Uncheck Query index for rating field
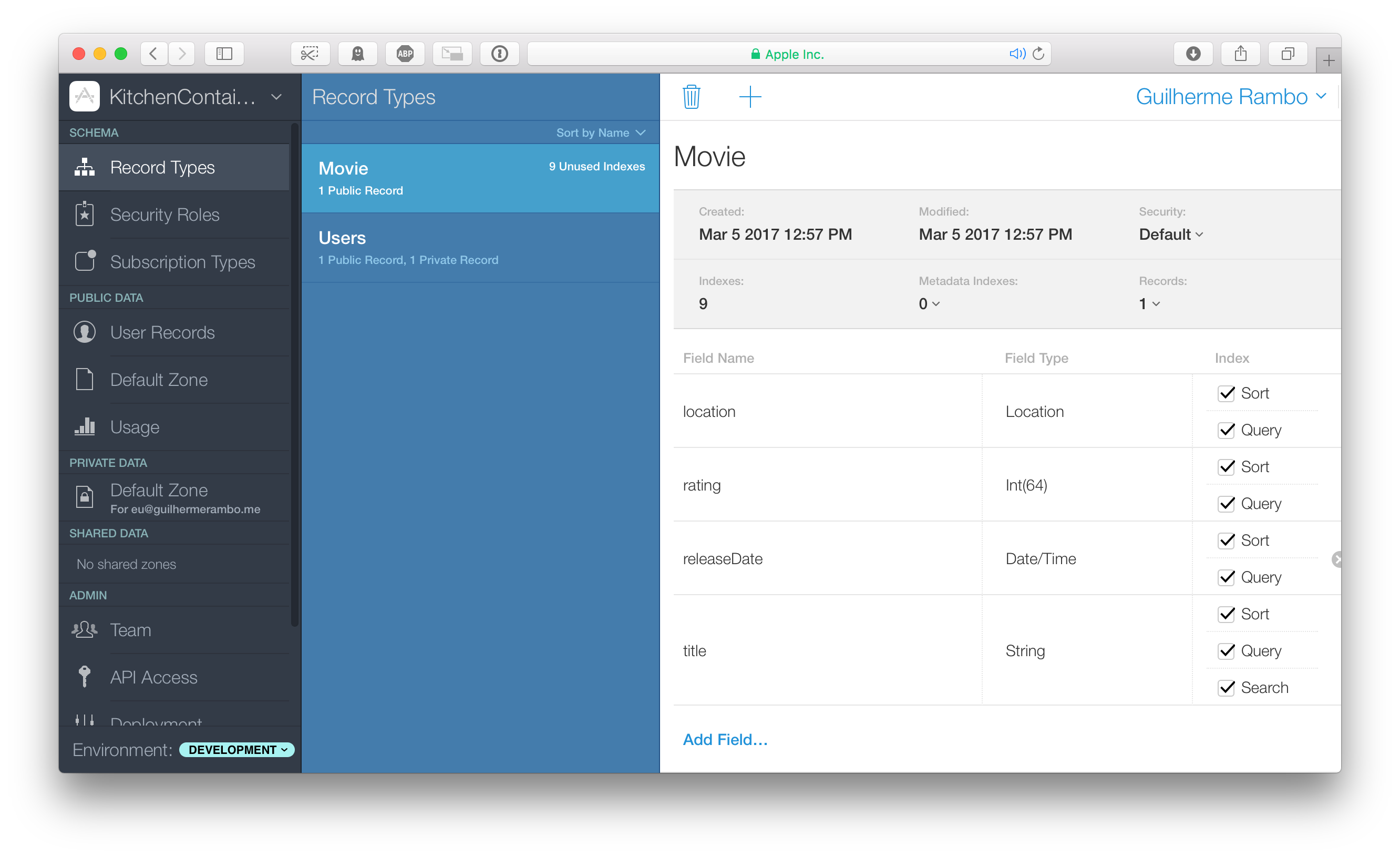This screenshot has width=1400, height=857. 1226,504
